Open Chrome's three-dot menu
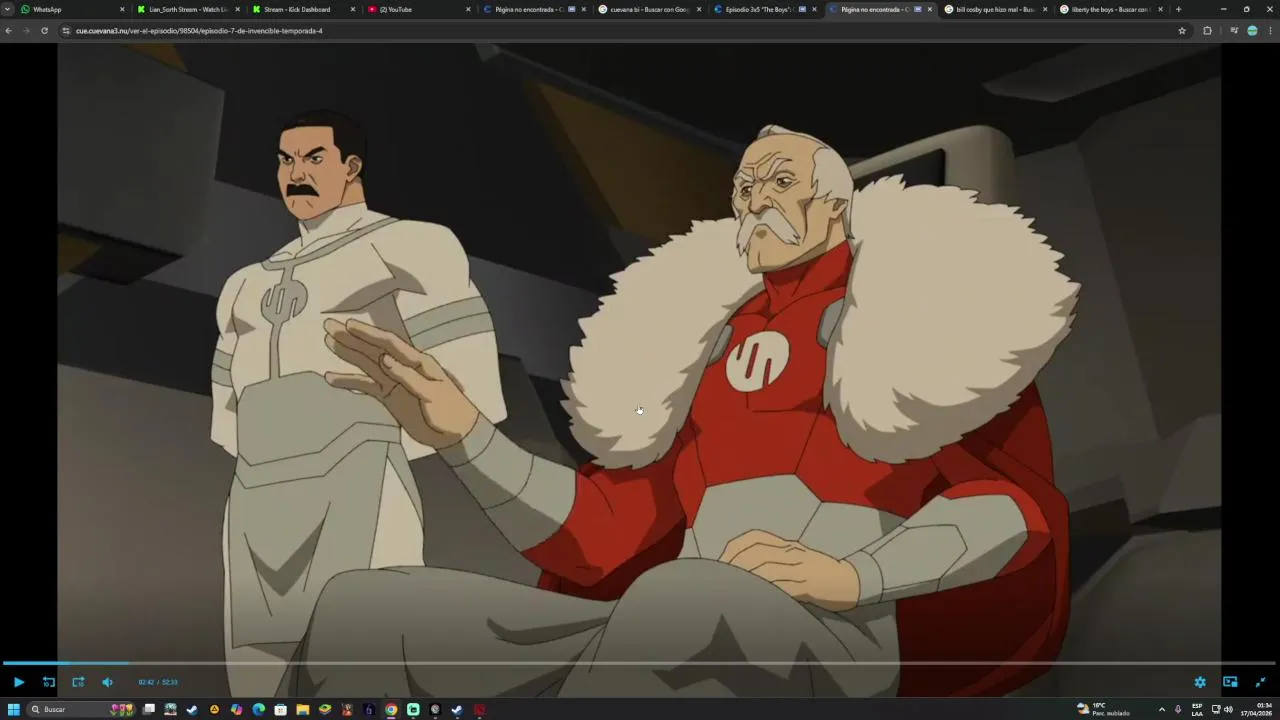The width and height of the screenshot is (1280, 720). [1271, 31]
